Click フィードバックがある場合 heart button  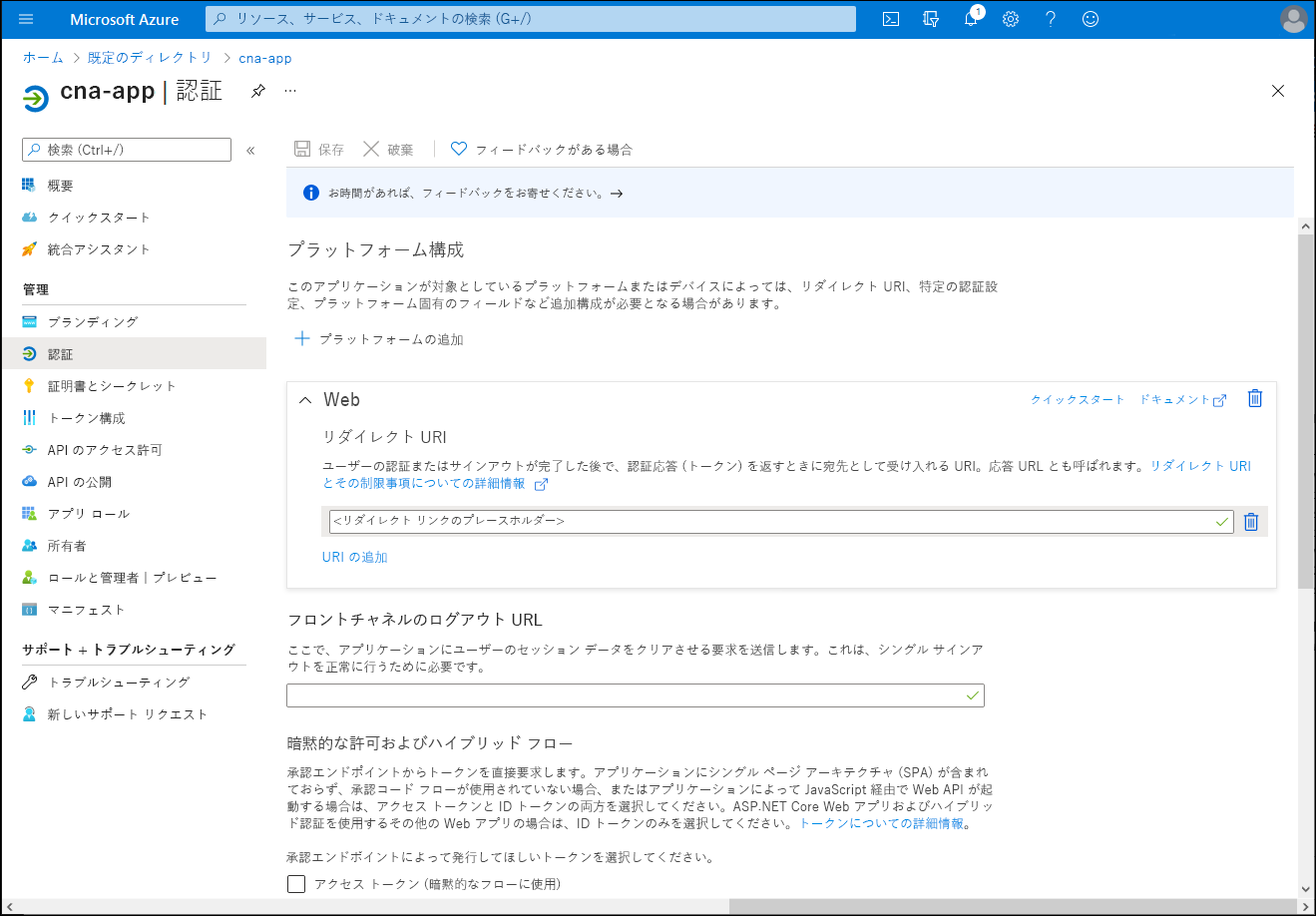(x=542, y=150)
